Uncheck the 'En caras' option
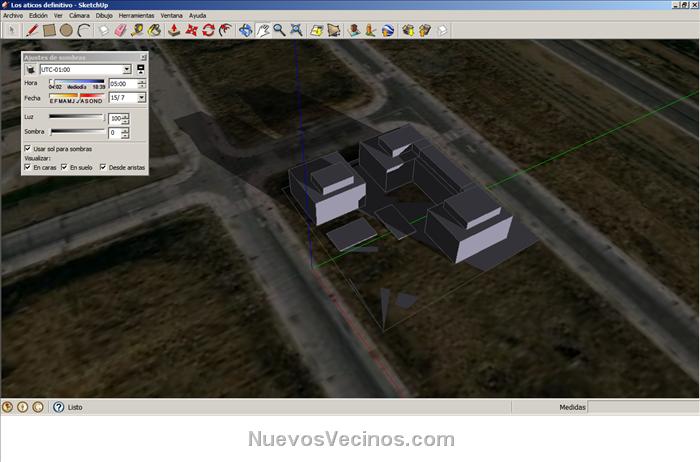700x462 pixels. pos(27,167)
